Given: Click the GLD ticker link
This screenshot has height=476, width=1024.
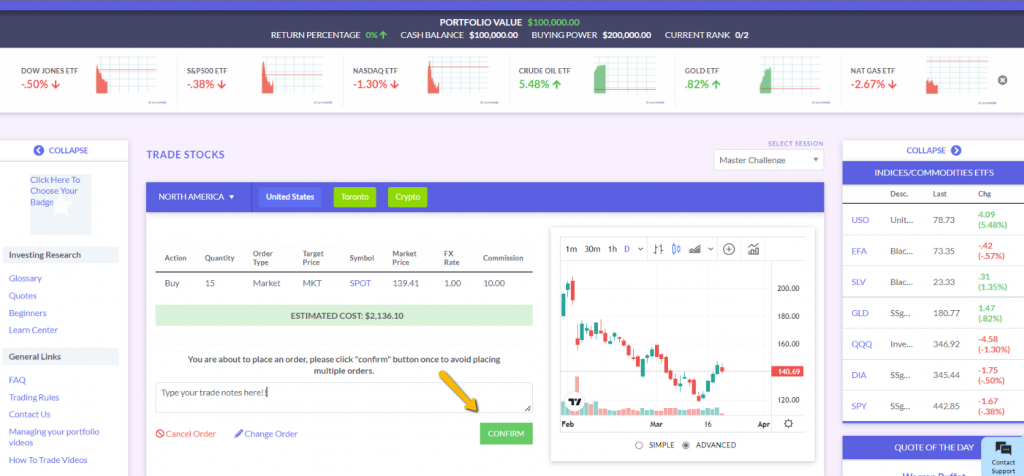Looking at the screenshot, I should click(860, 313).
